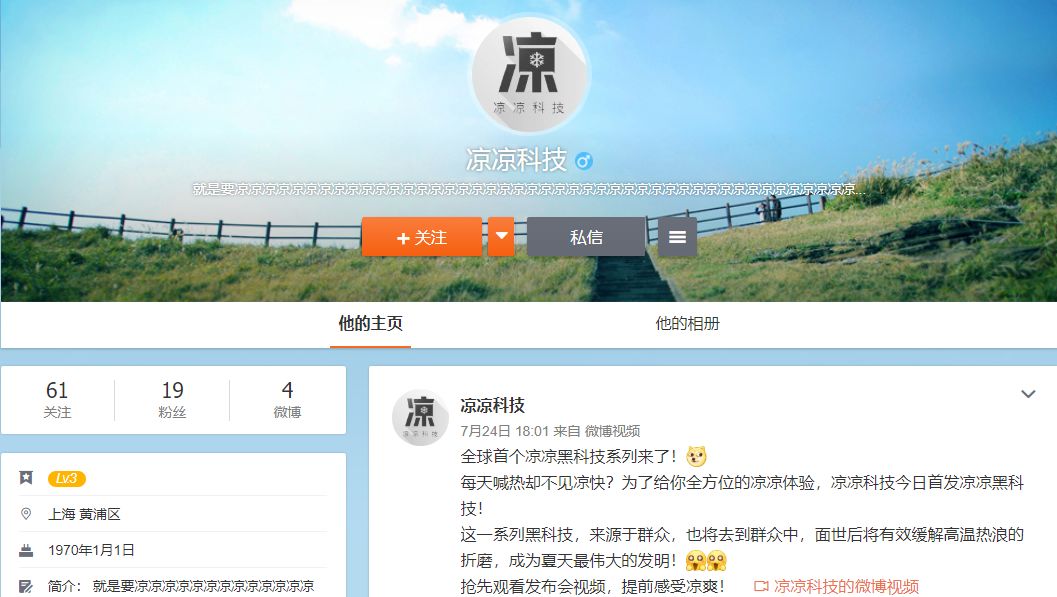Expand the post options chevron

coord(1028,394)
